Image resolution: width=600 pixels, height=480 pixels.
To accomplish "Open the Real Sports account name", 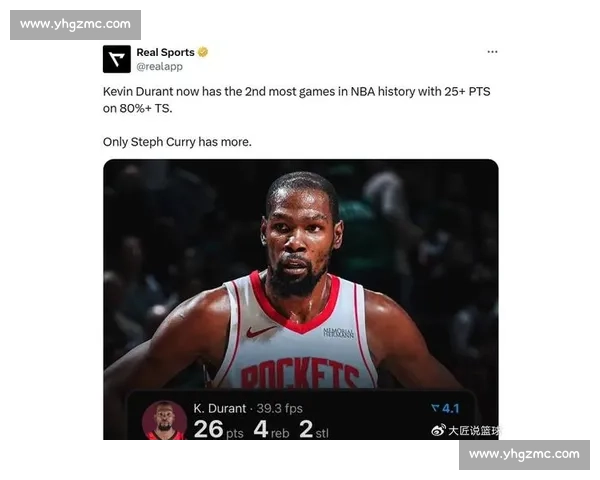I will click(x=165, y=52).
